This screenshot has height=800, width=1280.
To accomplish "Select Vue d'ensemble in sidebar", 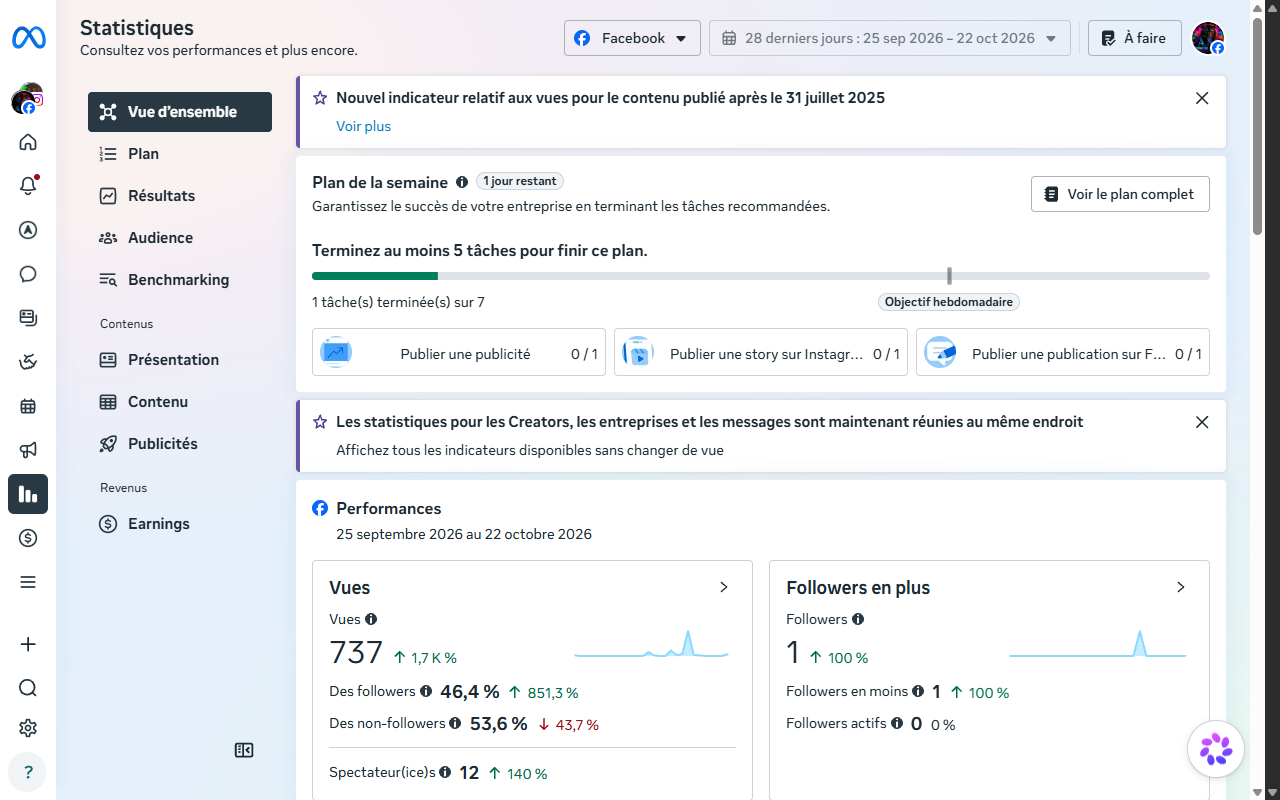I will [x=180, y=112].
